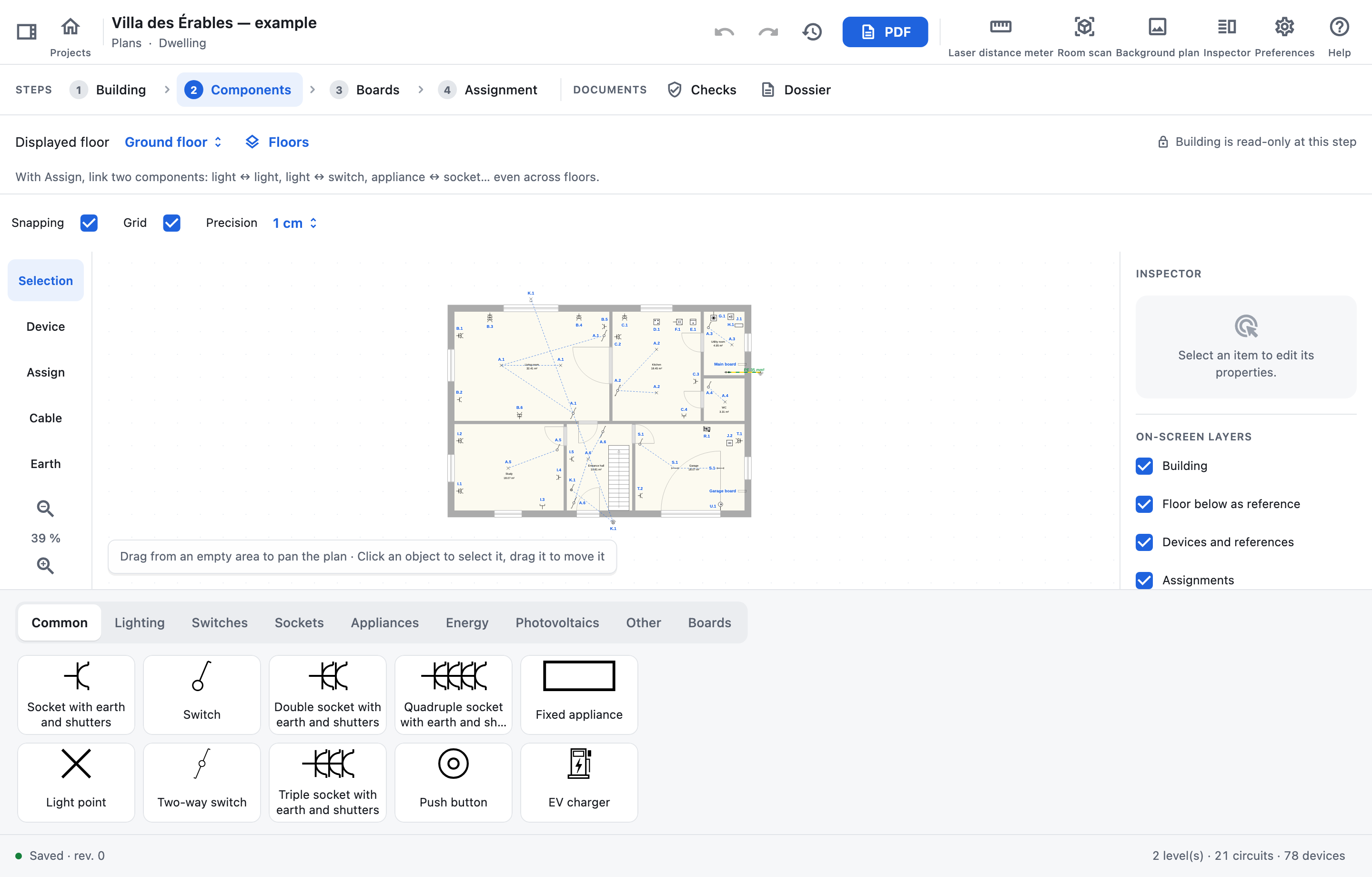Open the Background plan option
This screenshot has width=1372, height=877.
click(x=1157, y=38)
